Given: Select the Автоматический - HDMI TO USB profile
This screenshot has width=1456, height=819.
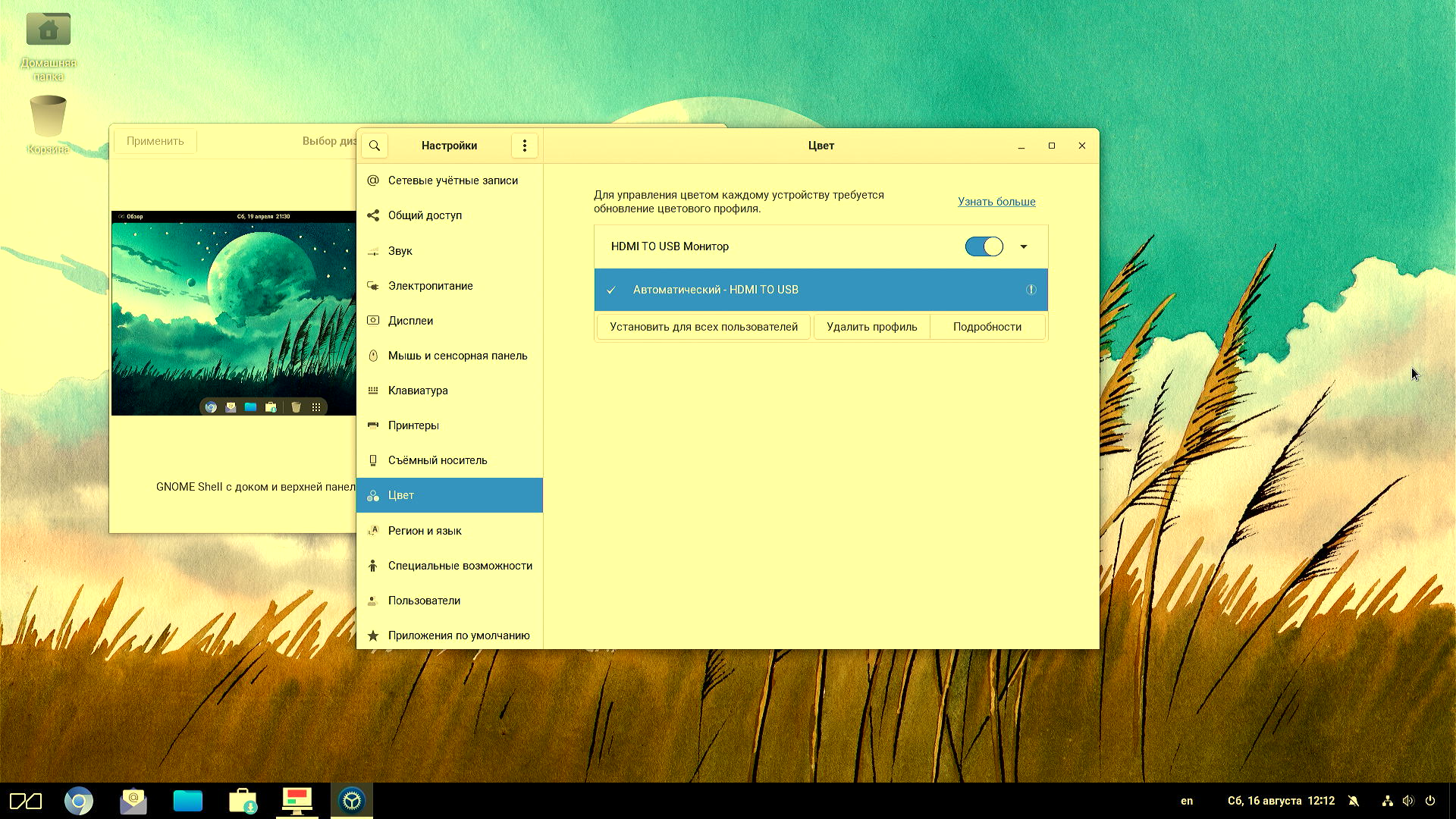Looking at the screenshot, I should 715,290.
